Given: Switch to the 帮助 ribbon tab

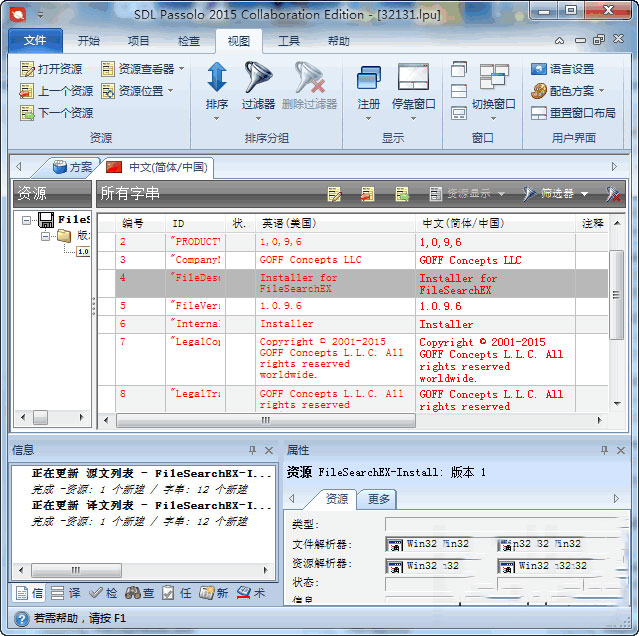Looking at the screenshot, I should [339, 41].
